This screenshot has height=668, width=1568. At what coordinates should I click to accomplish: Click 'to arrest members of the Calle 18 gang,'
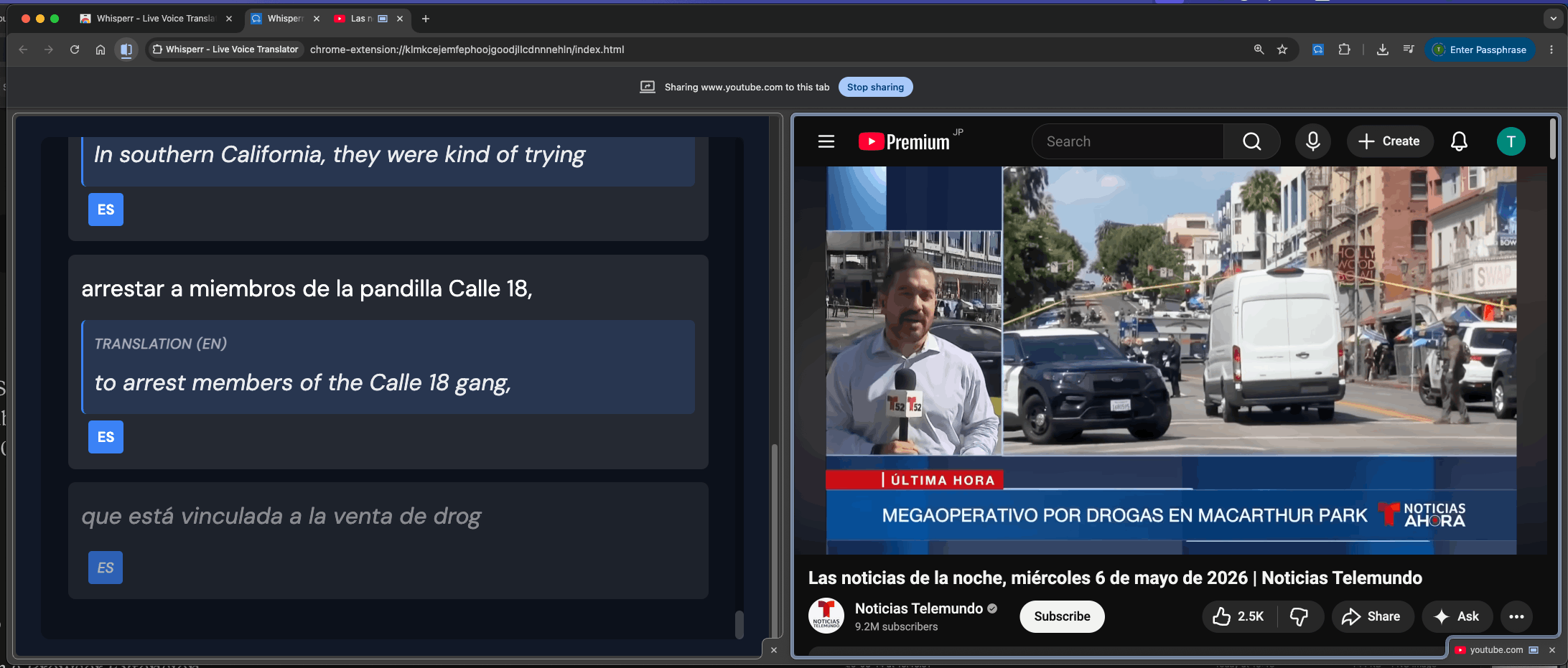pyautogui.click(x=302, y=382)
